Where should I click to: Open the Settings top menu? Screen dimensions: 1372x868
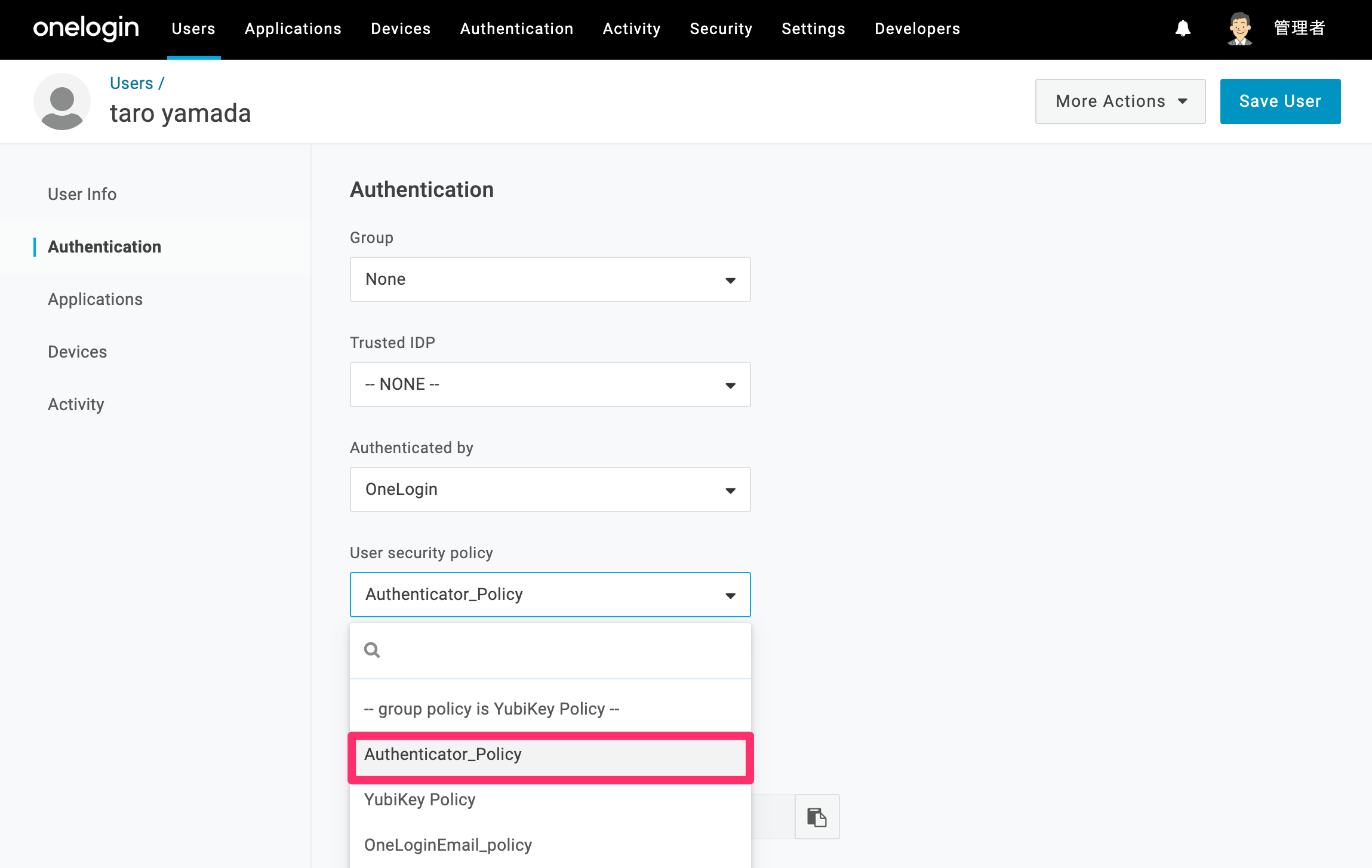pyautogui.click(x=814, y=29)
